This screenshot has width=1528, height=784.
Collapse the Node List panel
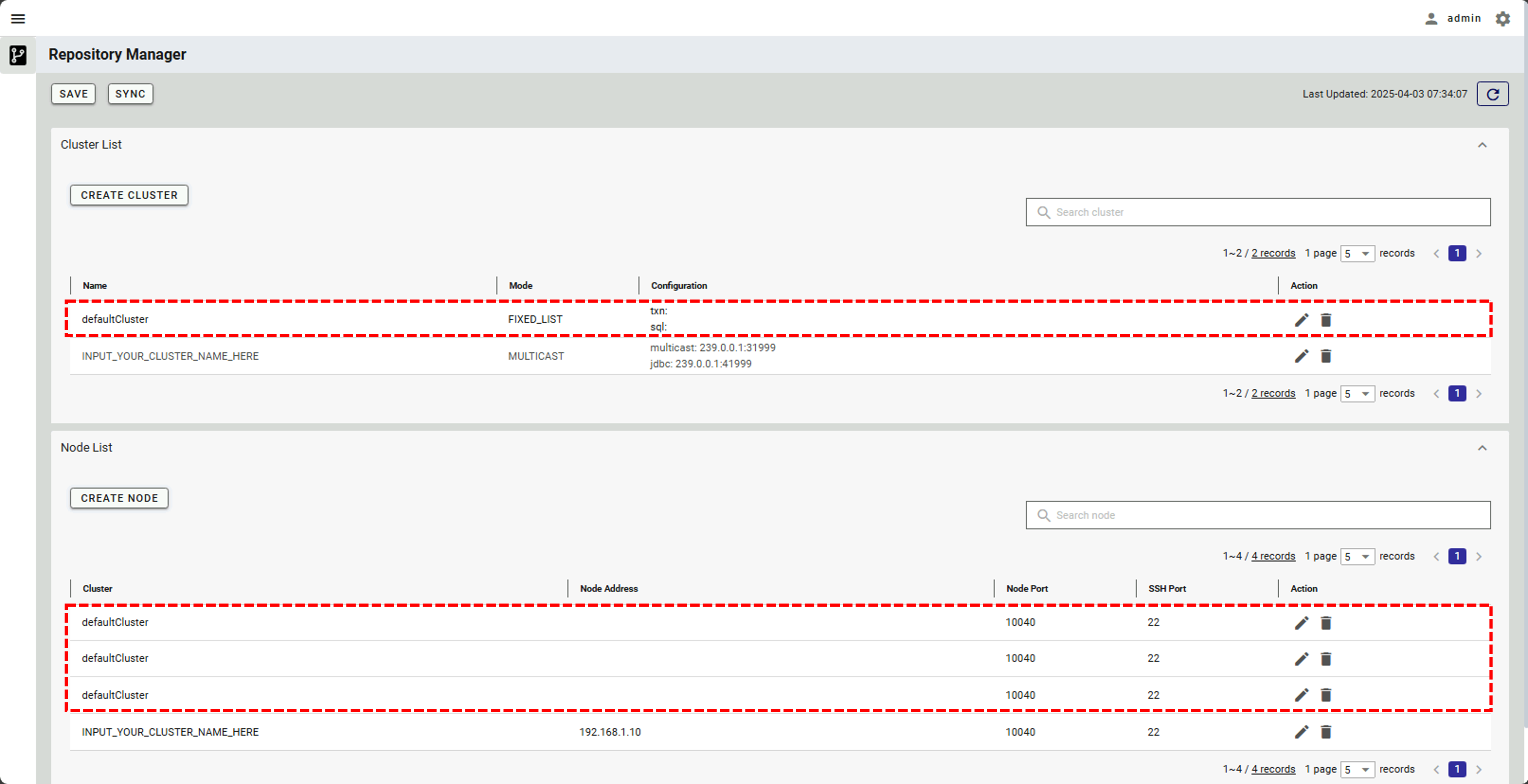click(x=1482, y=448)
